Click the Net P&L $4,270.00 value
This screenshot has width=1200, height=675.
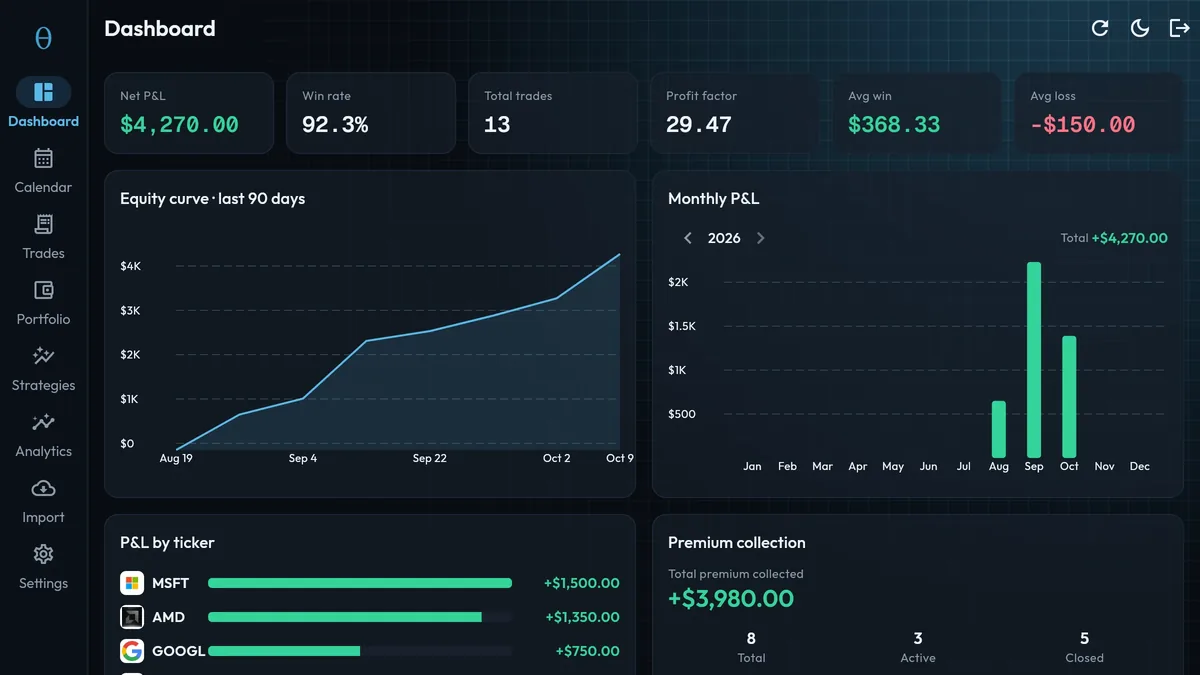[x=180, y=125]
